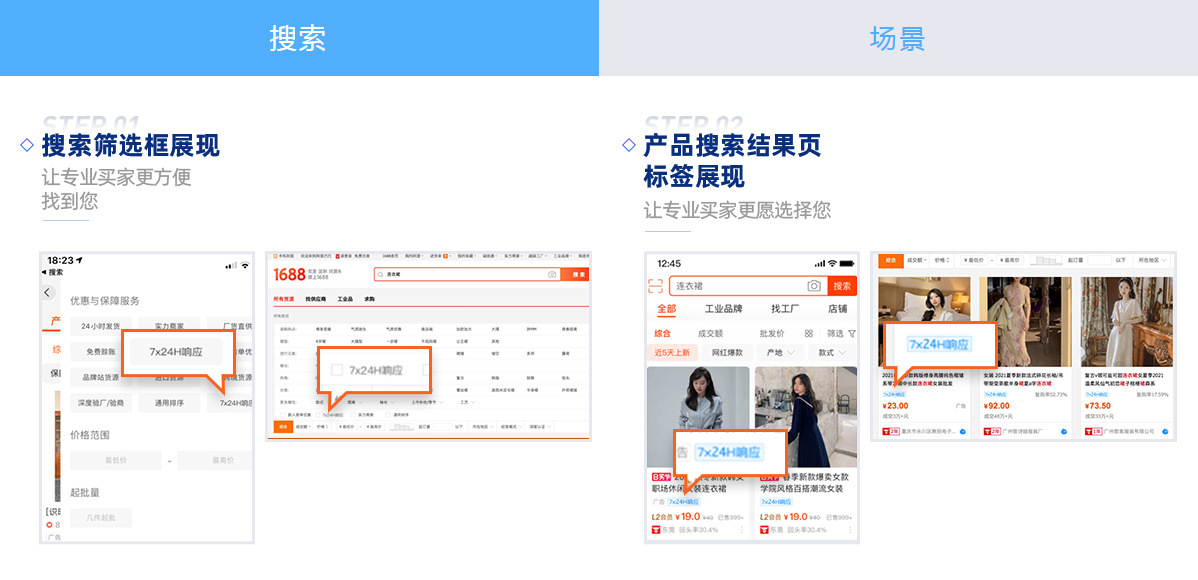Click camera icon in the 1688 desktop search box

click(x=552, y=274)
